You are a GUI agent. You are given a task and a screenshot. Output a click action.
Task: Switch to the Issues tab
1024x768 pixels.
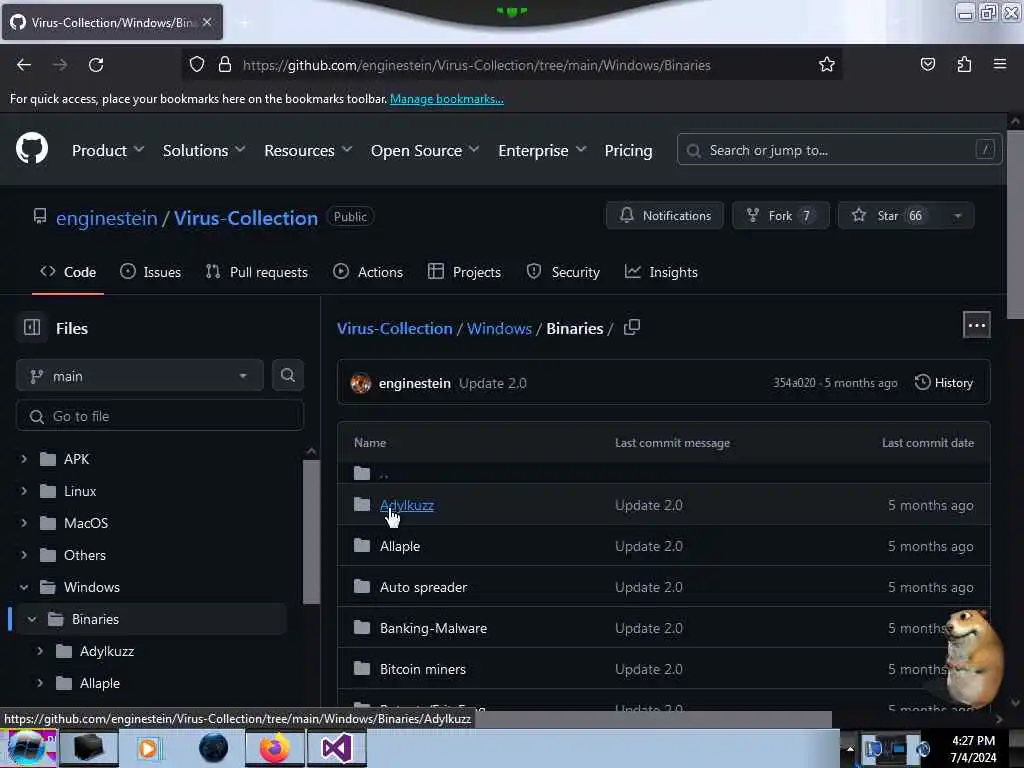[x=150, y=272]
